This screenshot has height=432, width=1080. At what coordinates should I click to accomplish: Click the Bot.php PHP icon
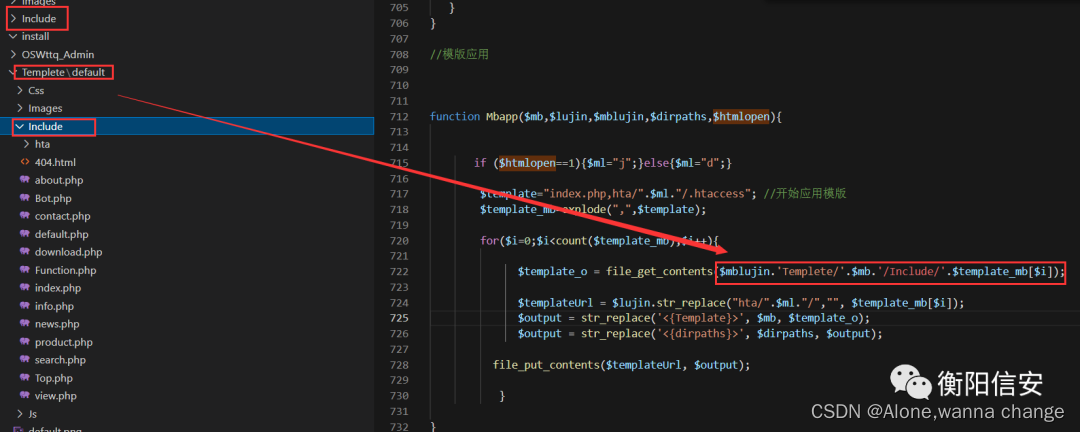[25, 198]
